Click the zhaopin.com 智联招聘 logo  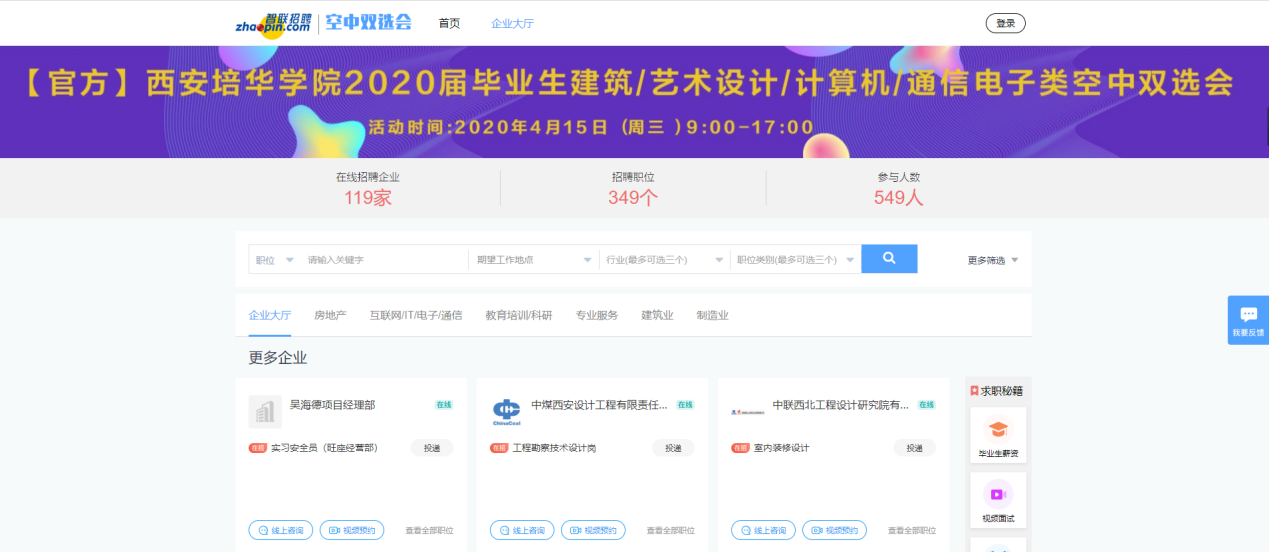pyautogui.click(x=274, y=23)
